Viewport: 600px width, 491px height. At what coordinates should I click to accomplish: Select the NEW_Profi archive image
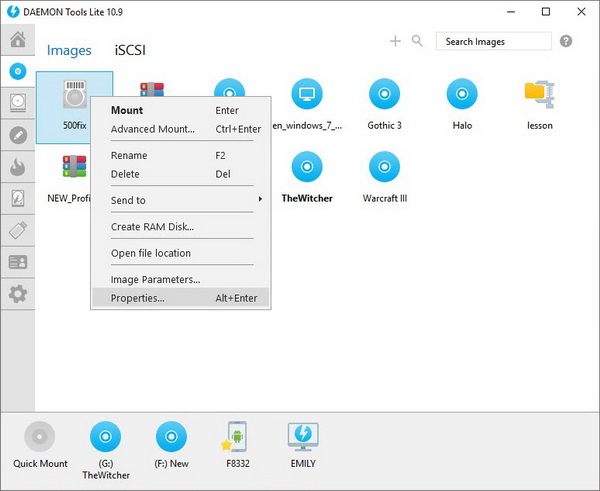[75, 166]
